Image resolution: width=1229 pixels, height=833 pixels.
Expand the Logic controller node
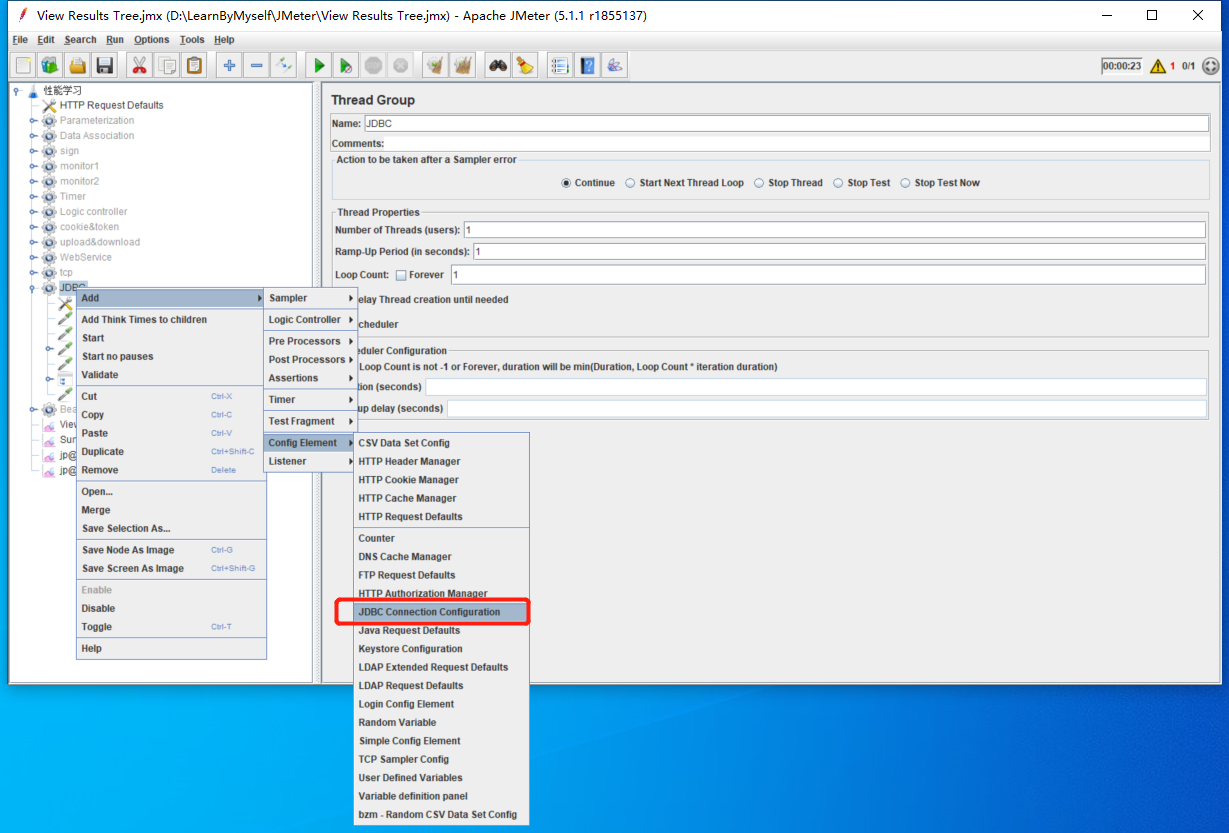pyautogui.click(x=33, y=212)
